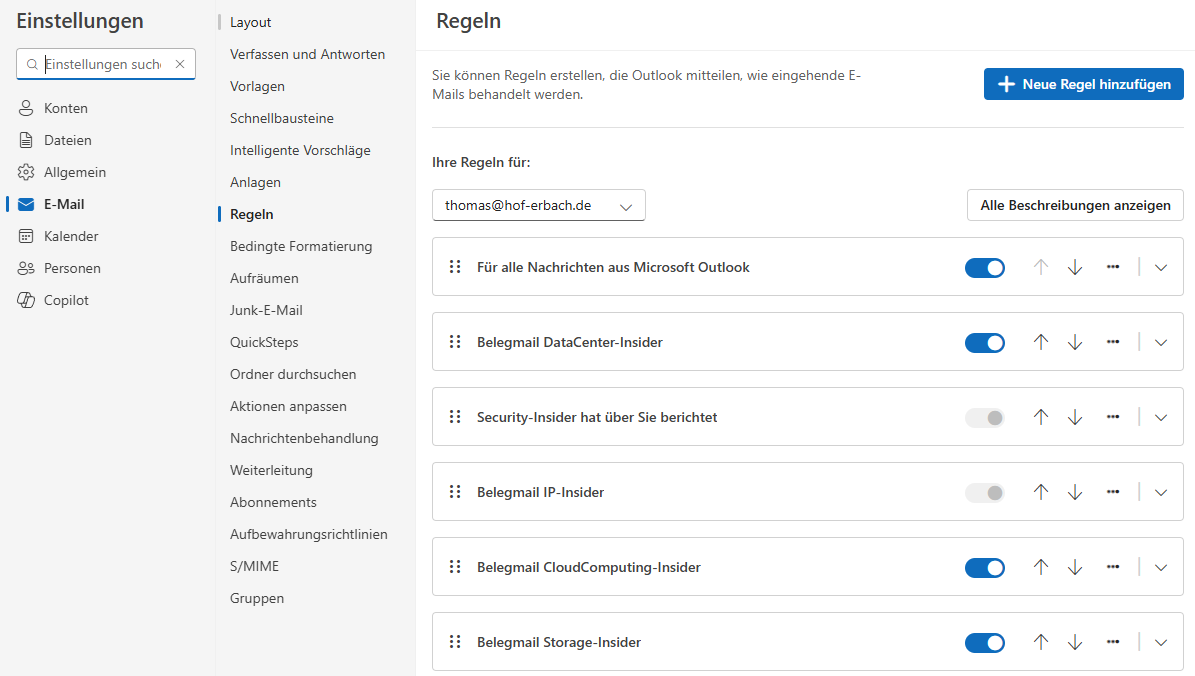
Task: Open more options for Belegmail IP-Insider rule
Action: point(1112,492)
